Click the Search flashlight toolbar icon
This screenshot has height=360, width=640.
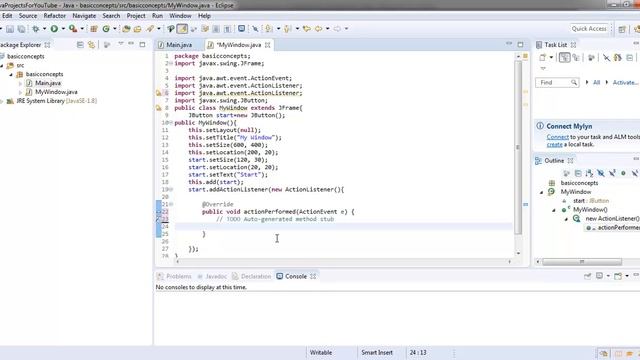coord(150,29)
